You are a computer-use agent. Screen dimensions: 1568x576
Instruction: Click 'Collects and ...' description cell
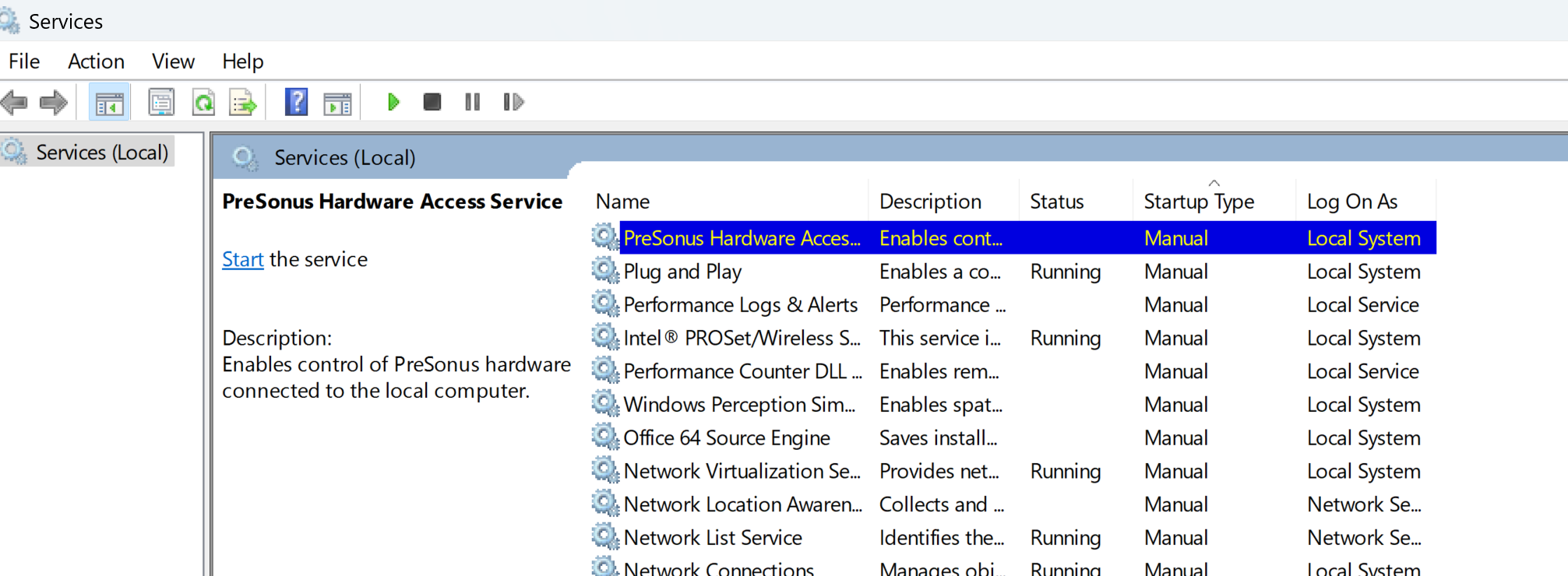941,504
